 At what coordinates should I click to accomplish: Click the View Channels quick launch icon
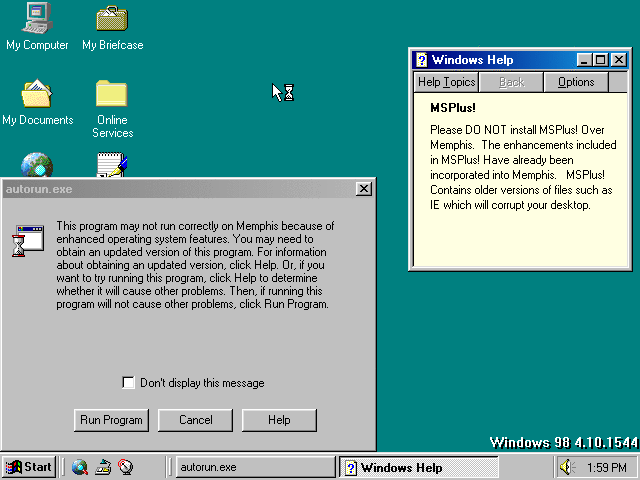point(126,467)
